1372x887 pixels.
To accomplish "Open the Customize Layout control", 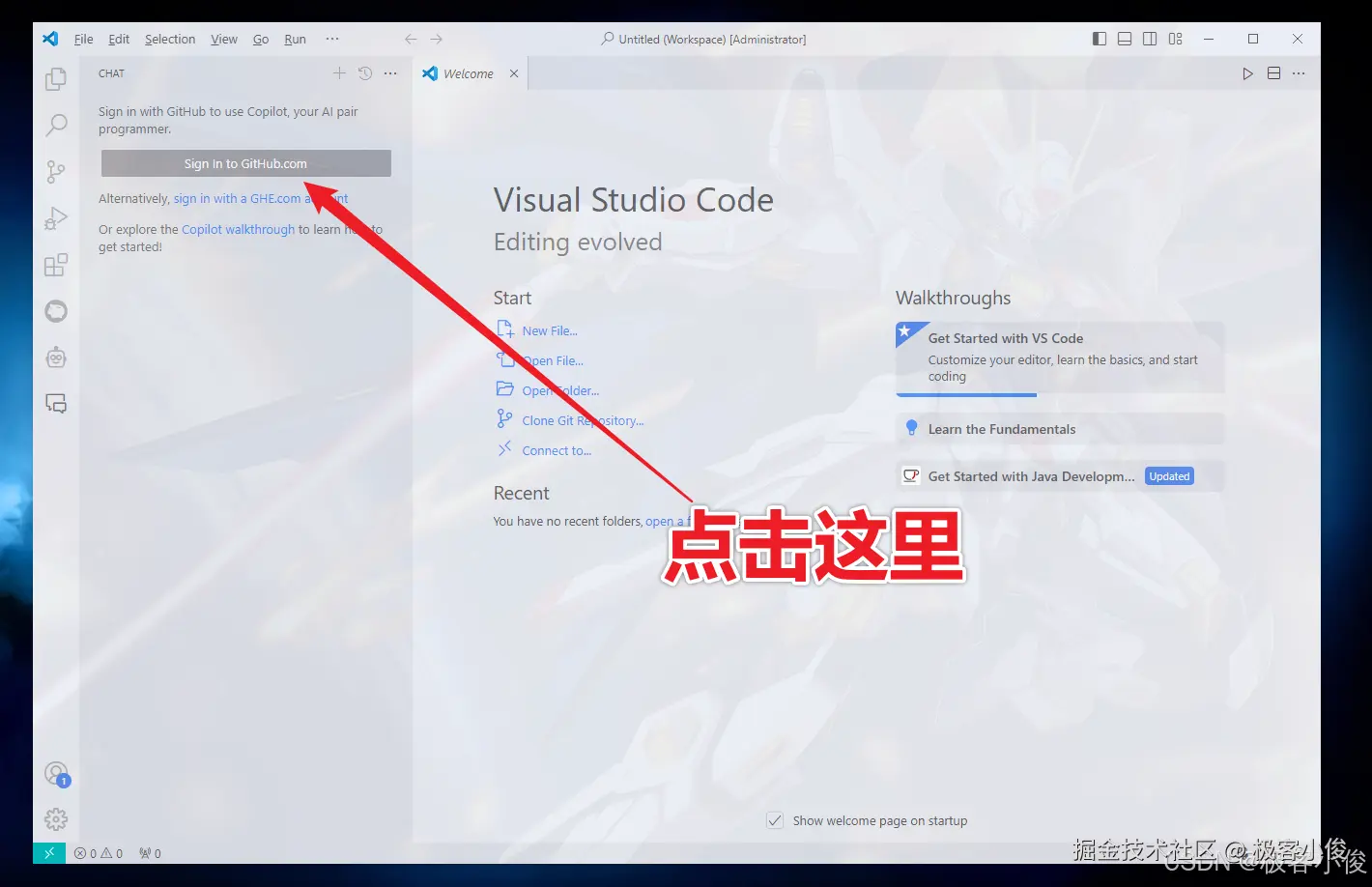I will (1175, 39).
